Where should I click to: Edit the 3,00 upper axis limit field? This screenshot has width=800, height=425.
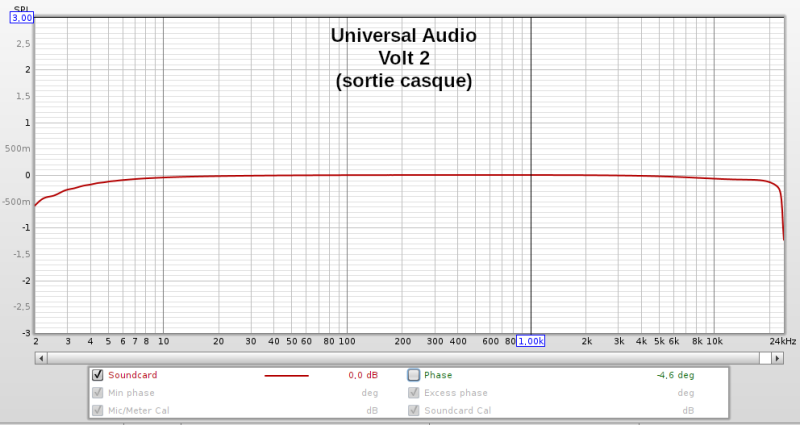(22, 18)
